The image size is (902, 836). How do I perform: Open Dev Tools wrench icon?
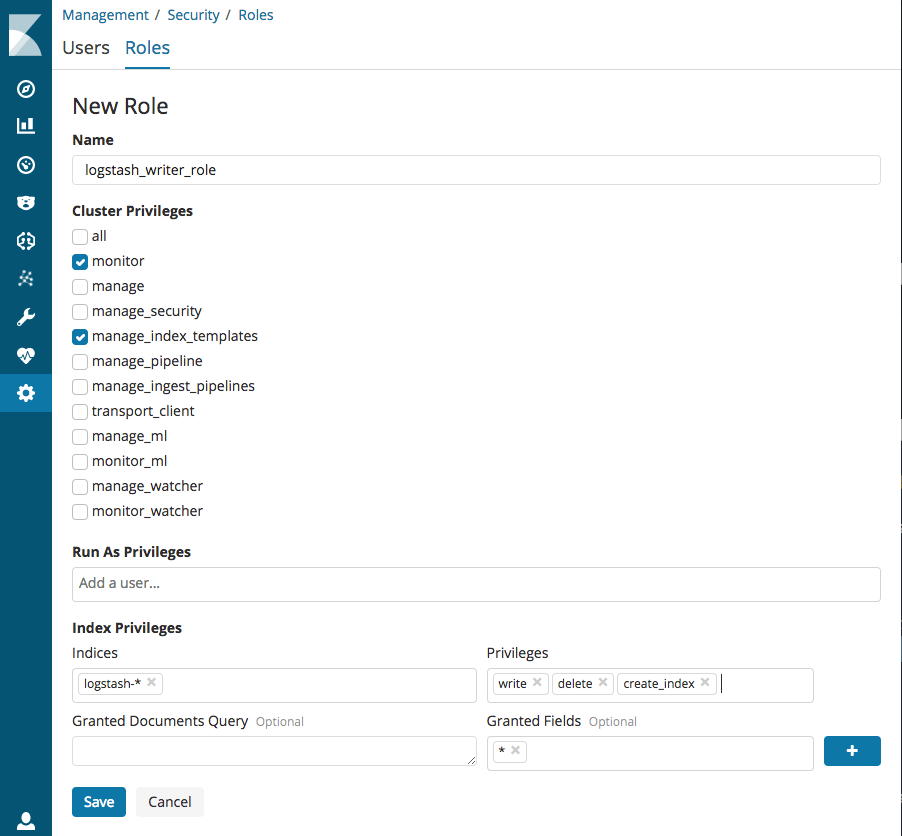tap(26, 317)
